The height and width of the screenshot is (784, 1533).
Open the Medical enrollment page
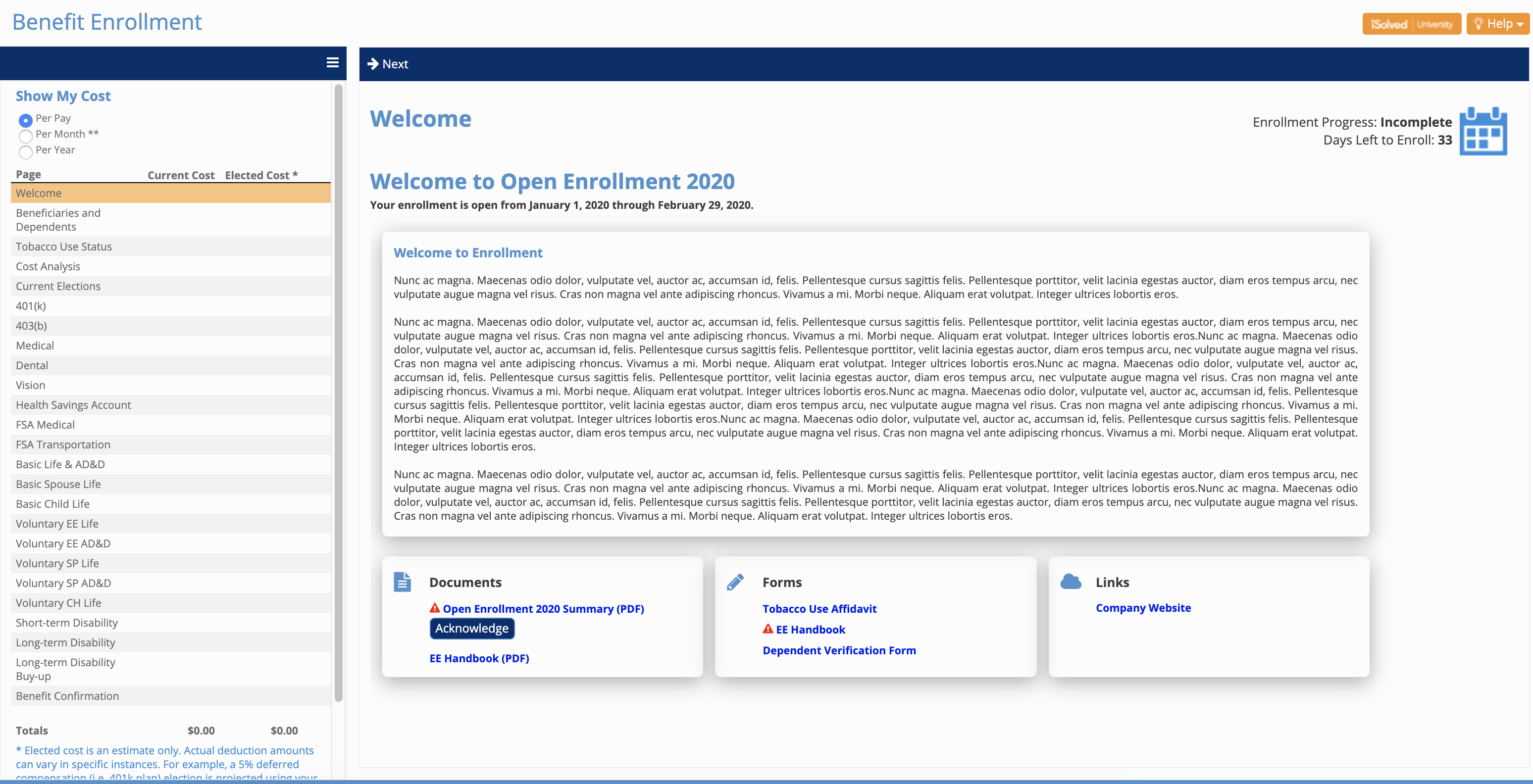pos(35,345)
